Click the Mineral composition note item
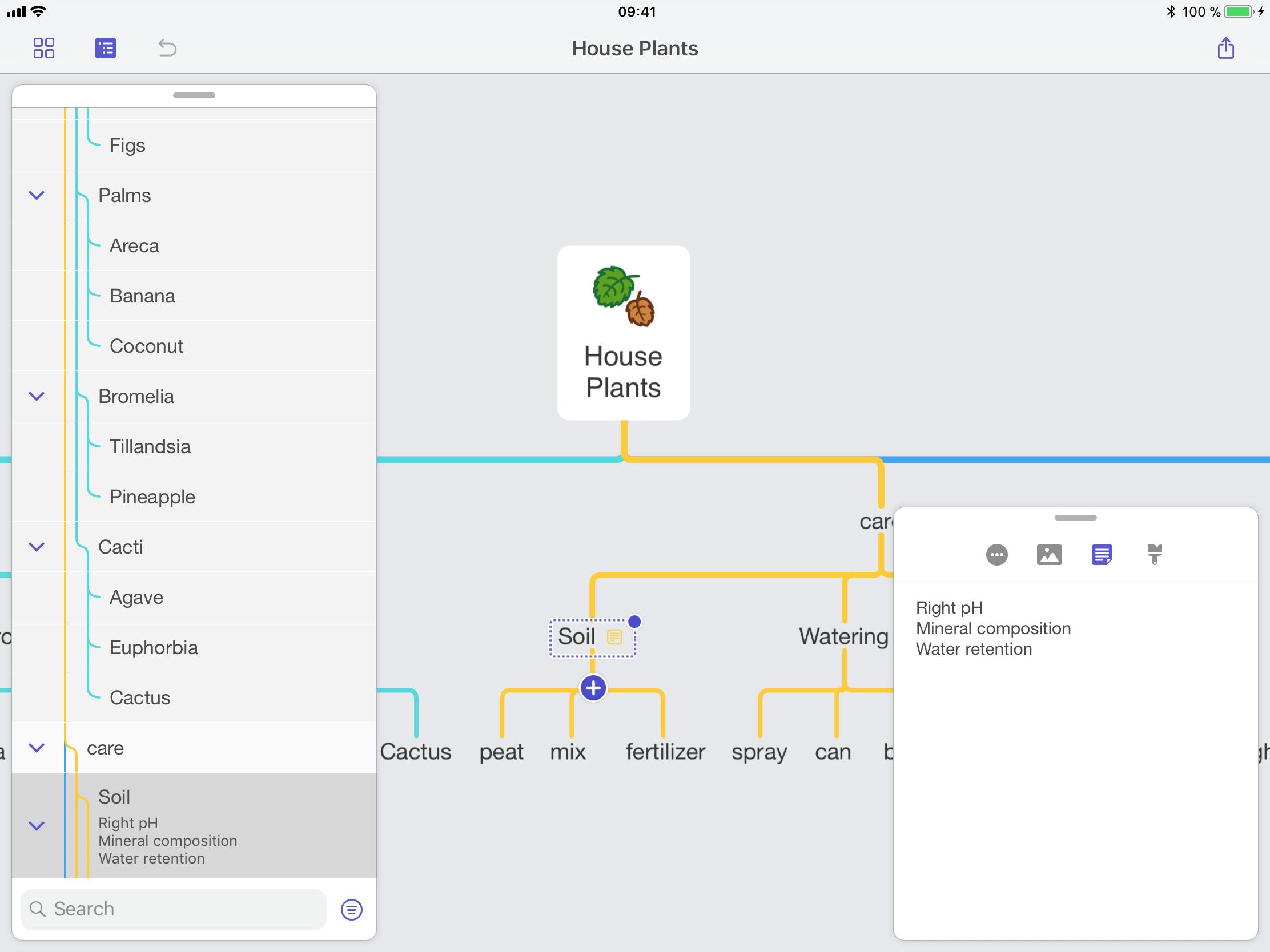Viewport: 1270px width, 952px height. coord(994,629)
